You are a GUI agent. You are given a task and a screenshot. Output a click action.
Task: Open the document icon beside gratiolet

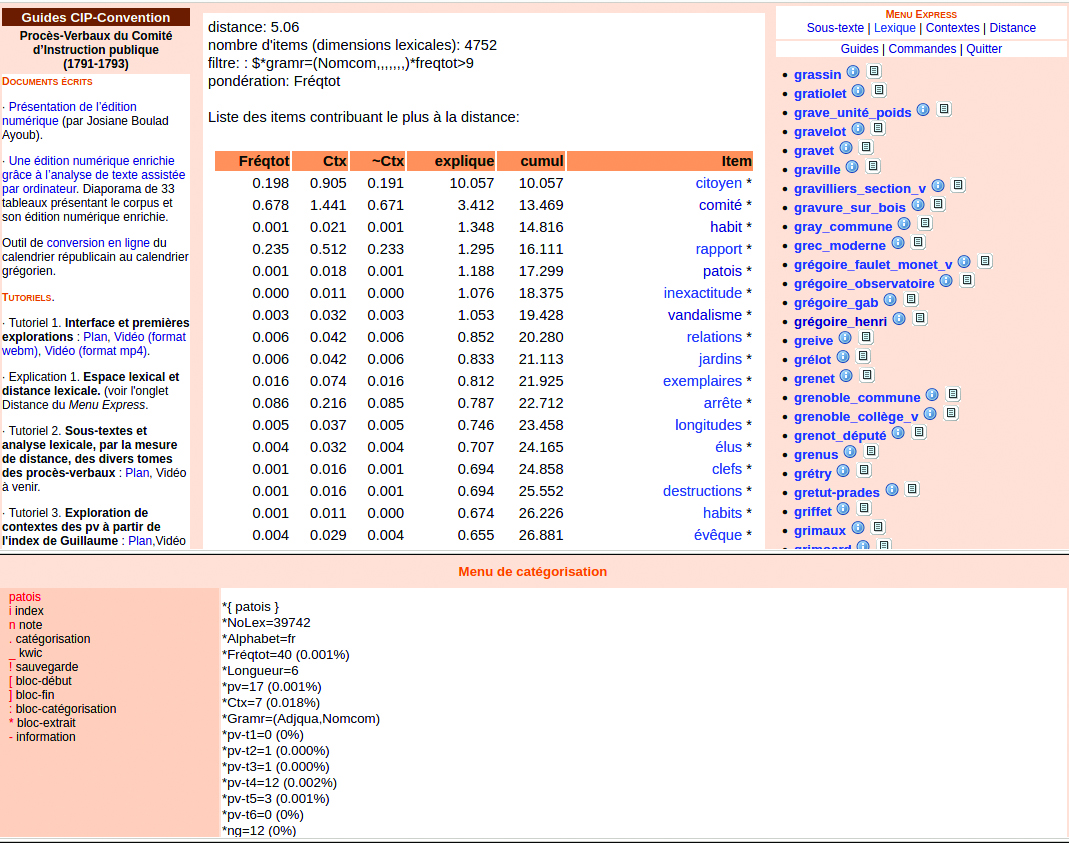pos(879,91)
